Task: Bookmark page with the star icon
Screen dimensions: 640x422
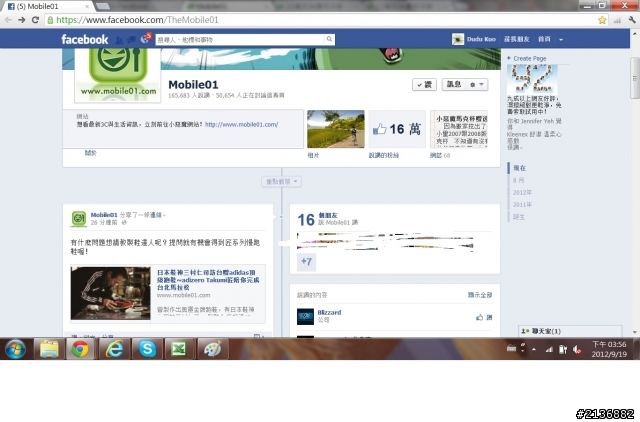Action: click(602, 20)
